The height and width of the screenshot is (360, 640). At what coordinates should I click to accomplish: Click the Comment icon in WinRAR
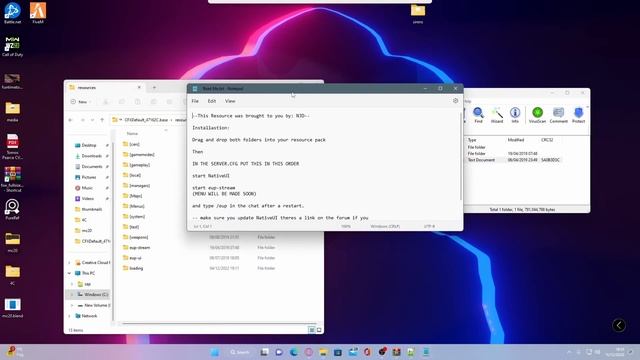[x=558, y=115]
